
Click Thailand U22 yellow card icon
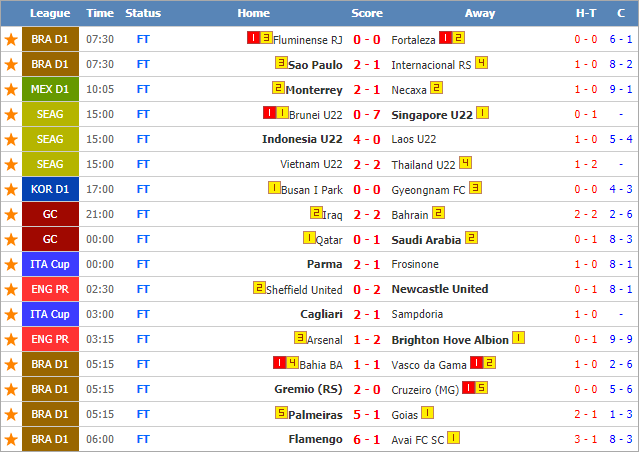(x=465, y=163)
